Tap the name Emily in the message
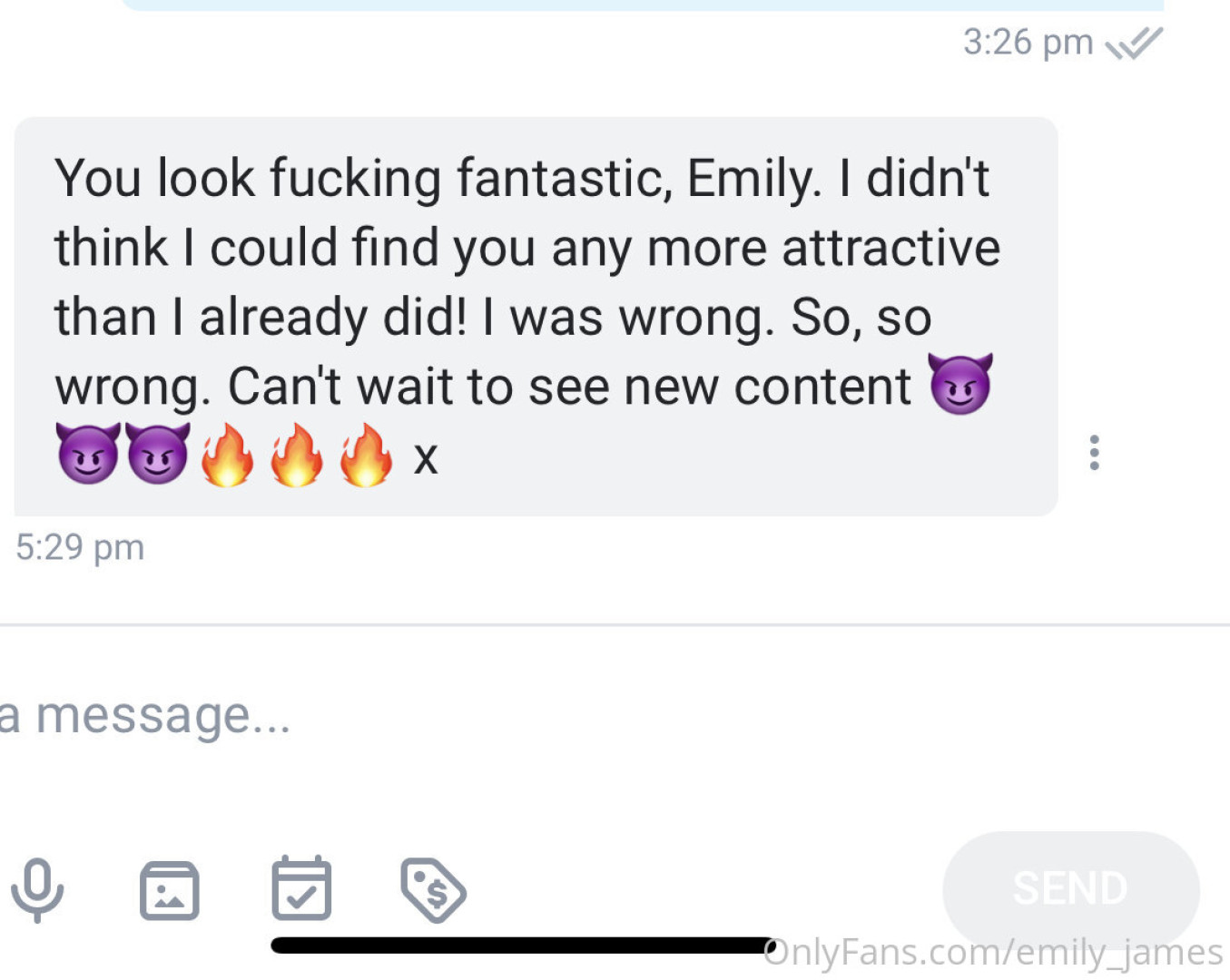The image size is (1230, 980). [x=753, y=178]
